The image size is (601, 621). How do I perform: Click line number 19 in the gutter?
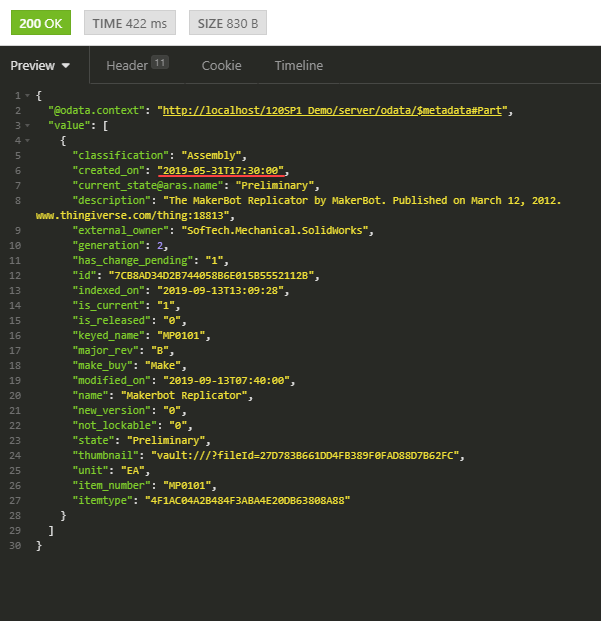pyautogui.click(x=15, y=380)
